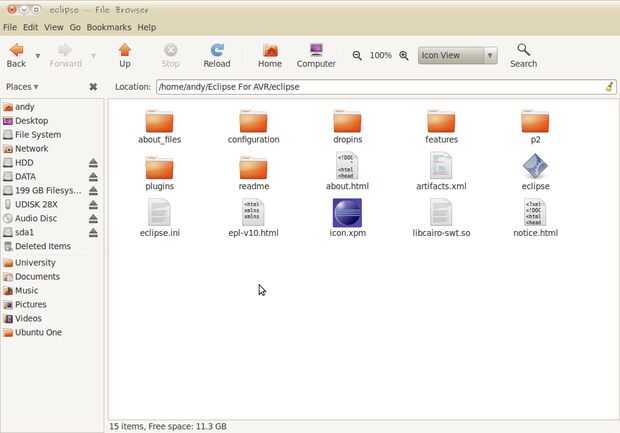Open File System in Places sidebar
Screen dimensions: 620x433
[x=32, y=135]
